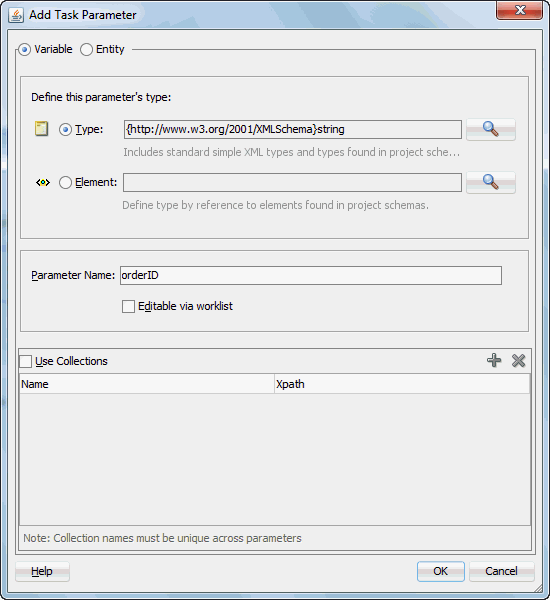
Task: Click the X delete collection icon
Action: [x=518, y=360]
